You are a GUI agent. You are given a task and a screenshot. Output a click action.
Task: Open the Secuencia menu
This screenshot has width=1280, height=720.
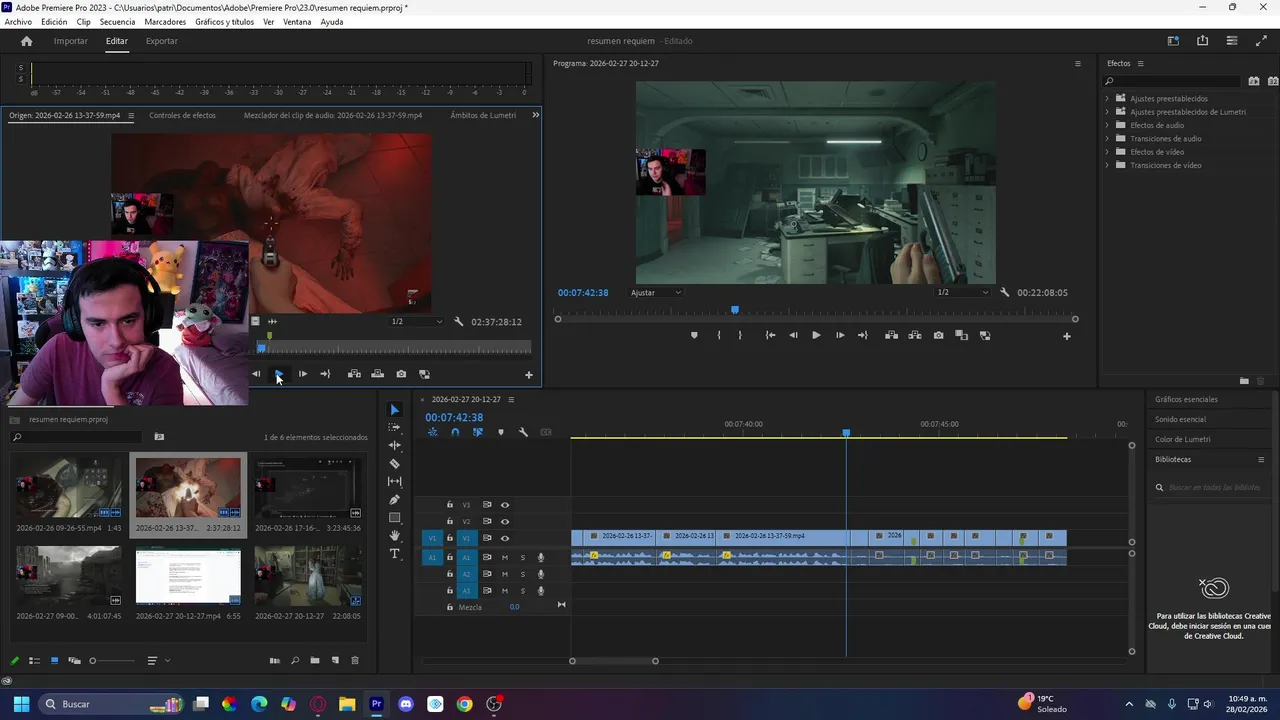coord(117,22)
